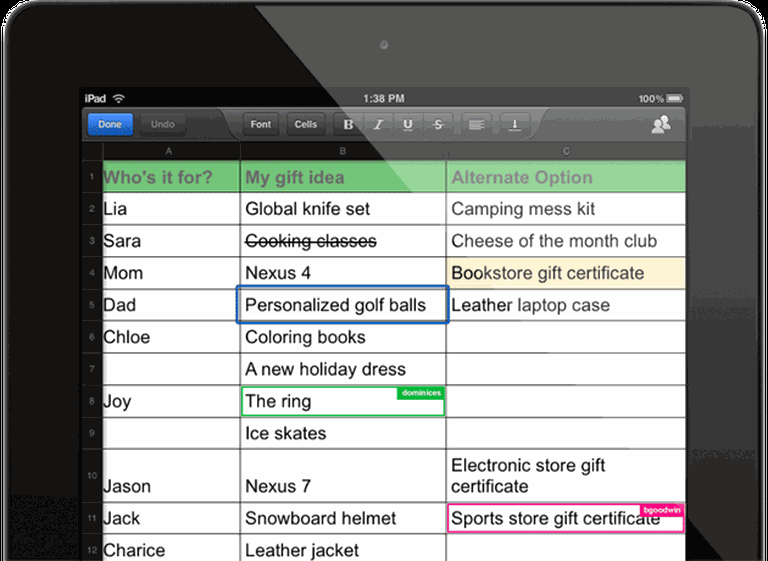This screenshot has width=768, height=561.
Task: Tap the pink 'bgoodwin' collaborator tag
Action: [662, 510]
